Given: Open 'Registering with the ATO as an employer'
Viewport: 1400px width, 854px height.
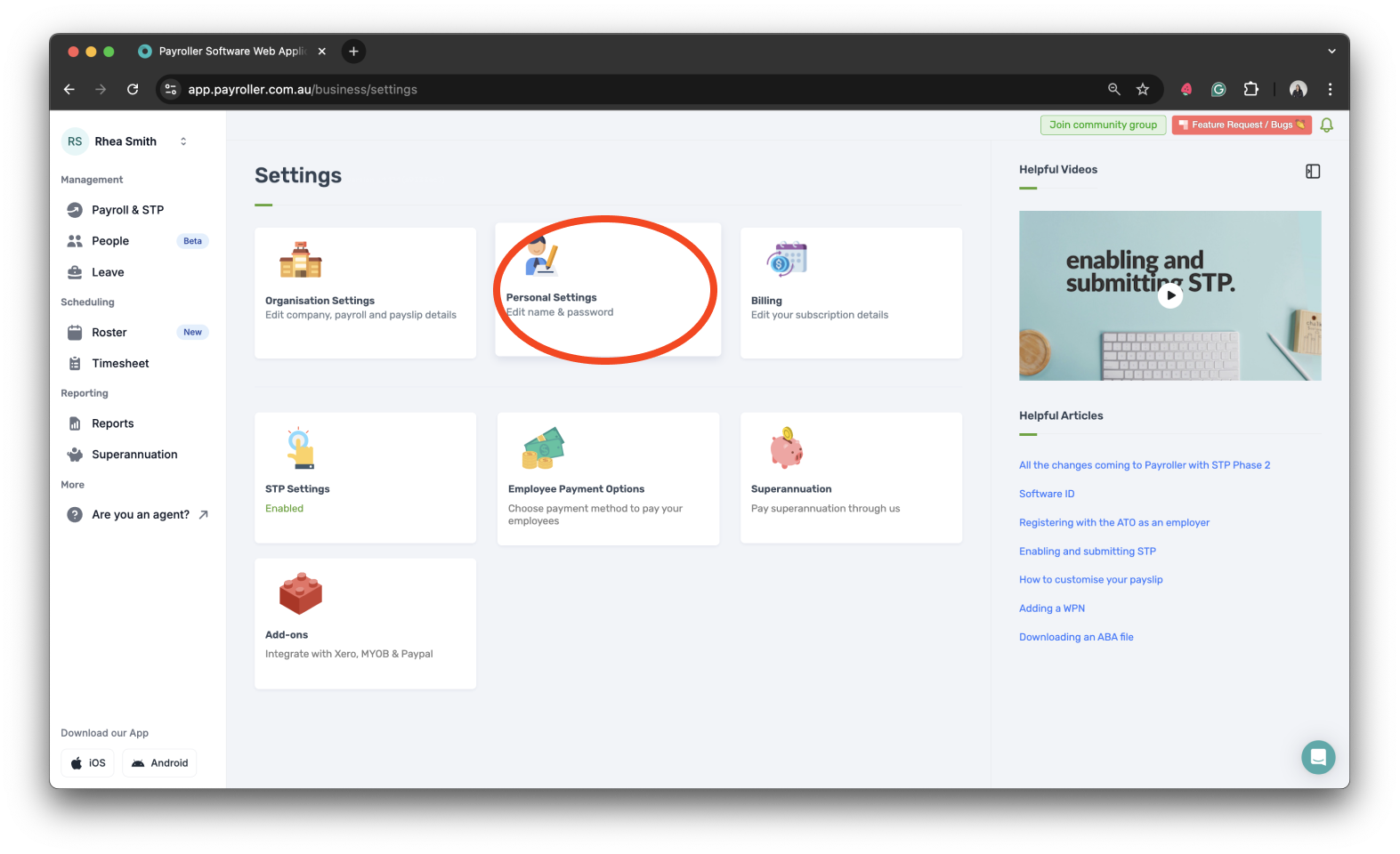Looking at the screenshot, I should pyautogui.click(x=1114, y=523).
